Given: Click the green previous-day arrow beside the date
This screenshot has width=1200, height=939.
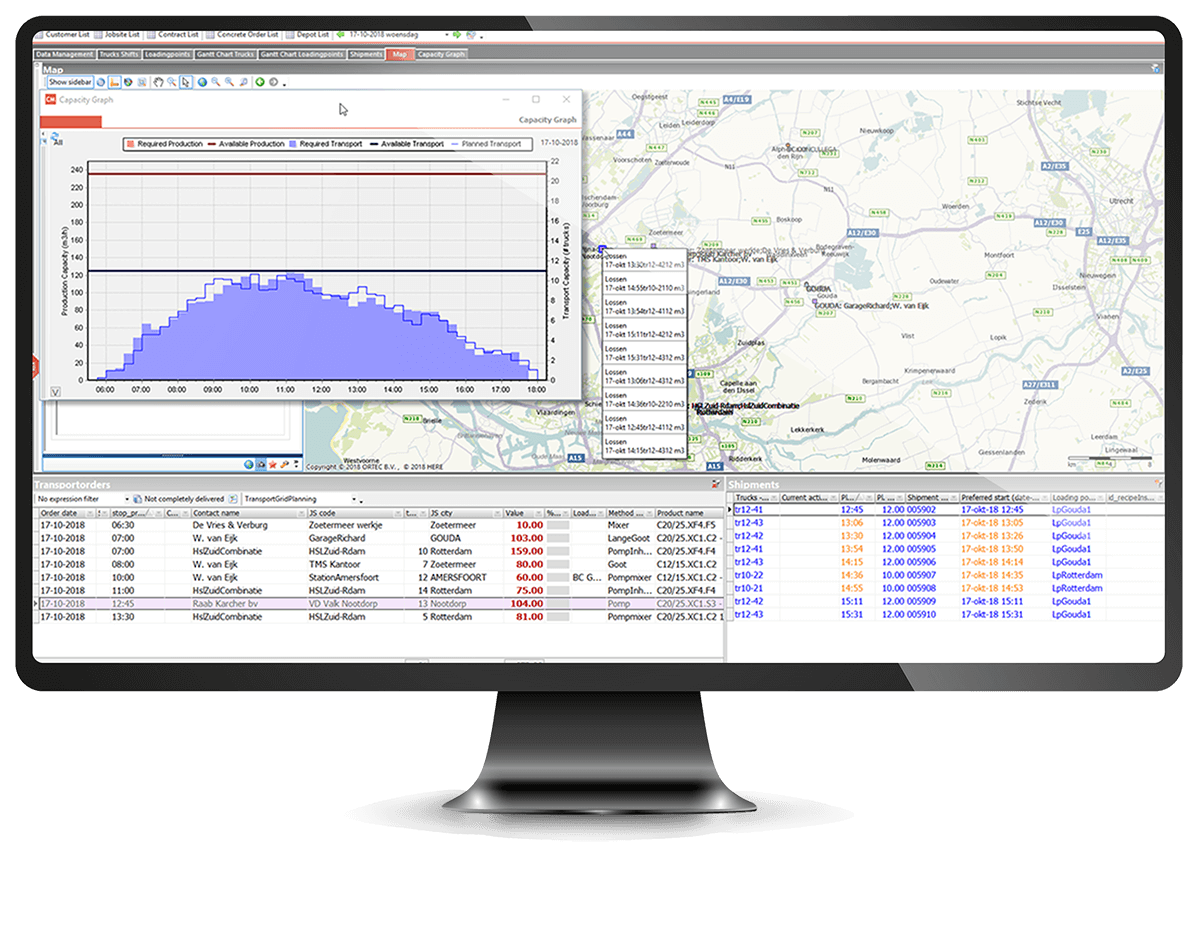Looking at the screenshot, I should coord(341,35).
